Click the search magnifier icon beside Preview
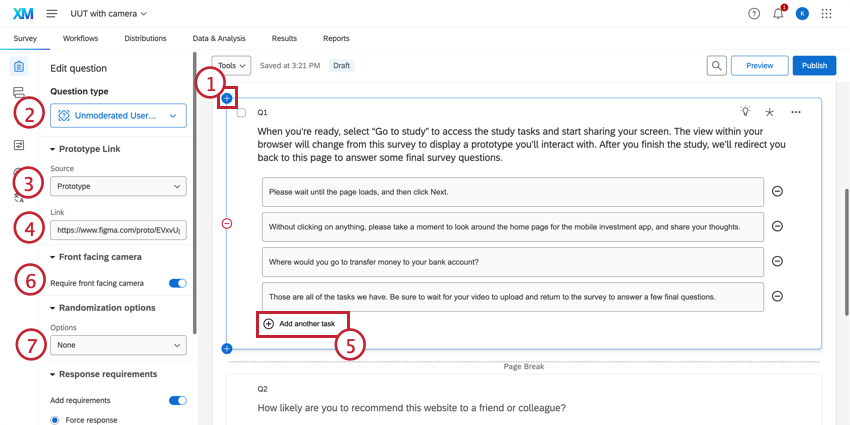 pyautogui.click(x=717, y=66)
